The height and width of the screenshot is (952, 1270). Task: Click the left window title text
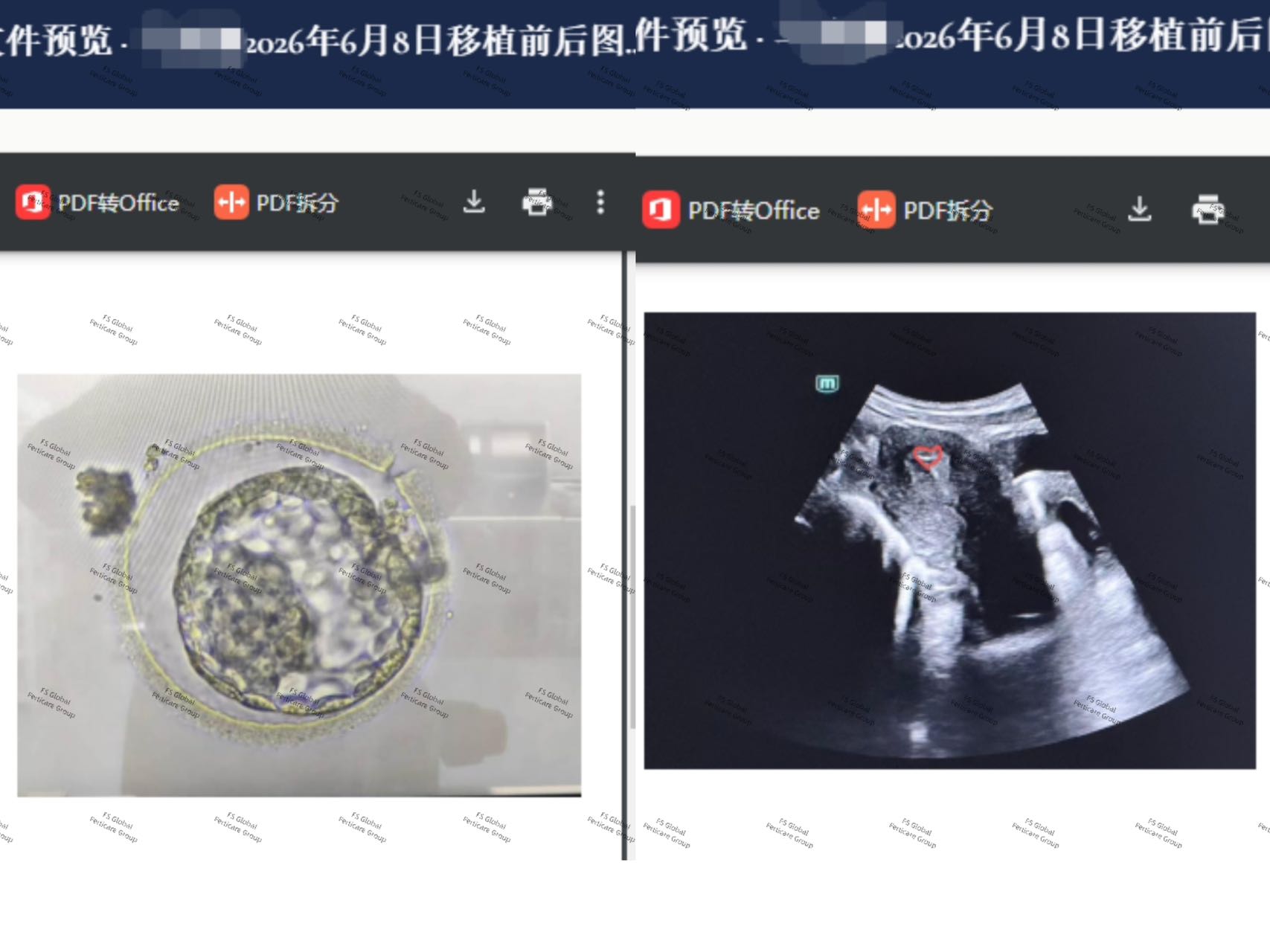click(318, 40)
